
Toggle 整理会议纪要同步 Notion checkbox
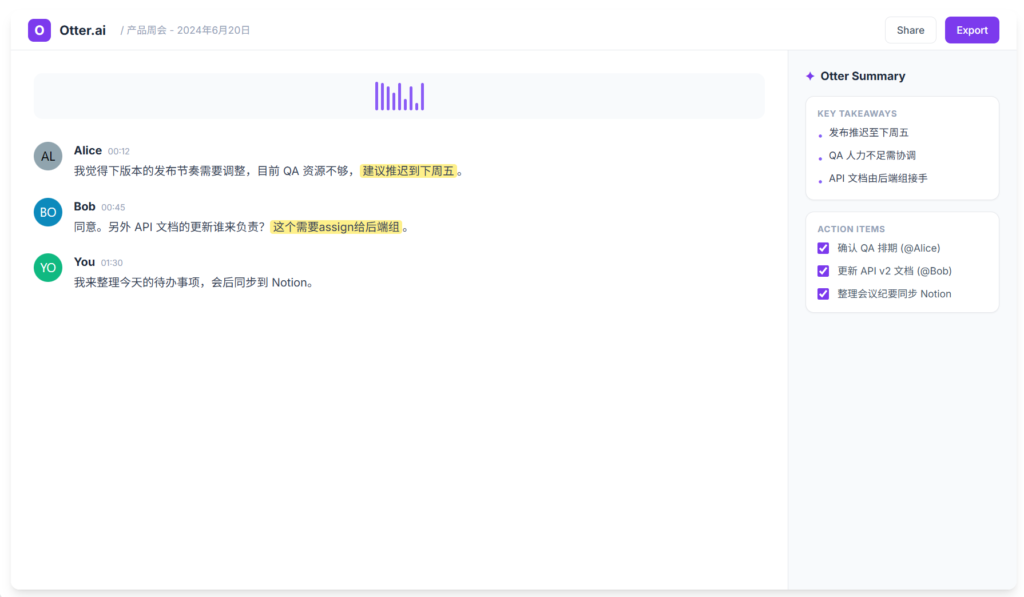click(823, 294)
